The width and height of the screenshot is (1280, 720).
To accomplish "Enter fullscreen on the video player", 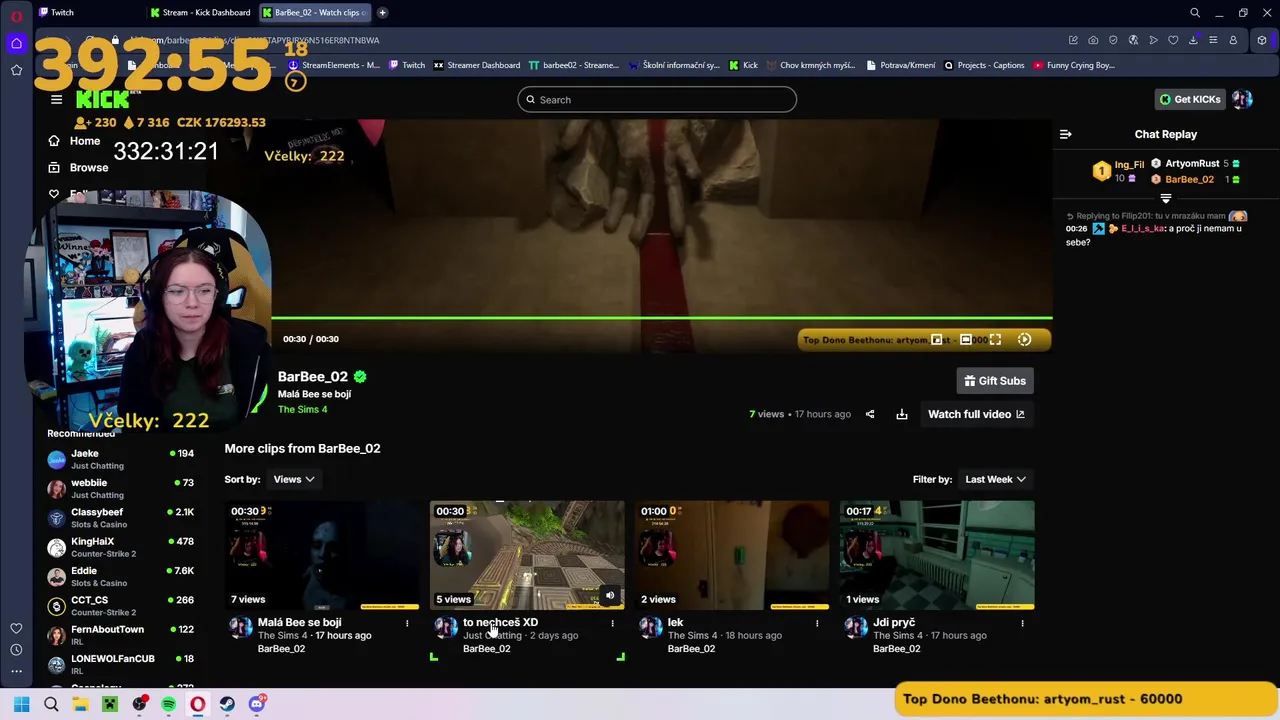I will [x=995, y=340].
